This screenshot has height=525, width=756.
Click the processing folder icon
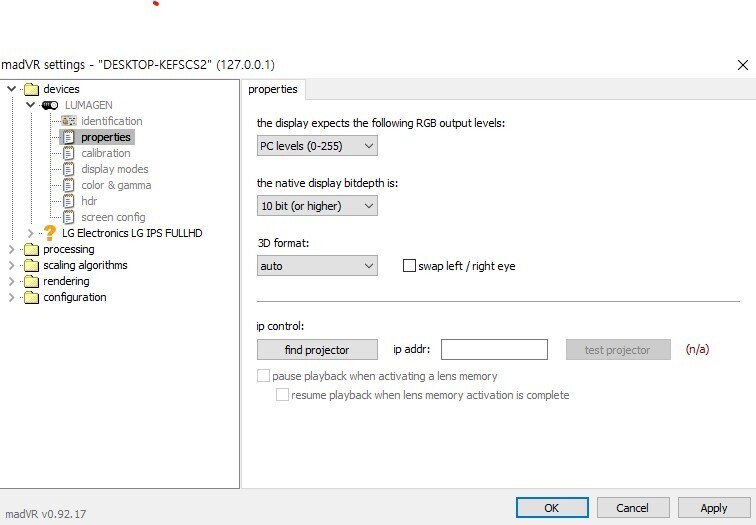pos(31,249)
